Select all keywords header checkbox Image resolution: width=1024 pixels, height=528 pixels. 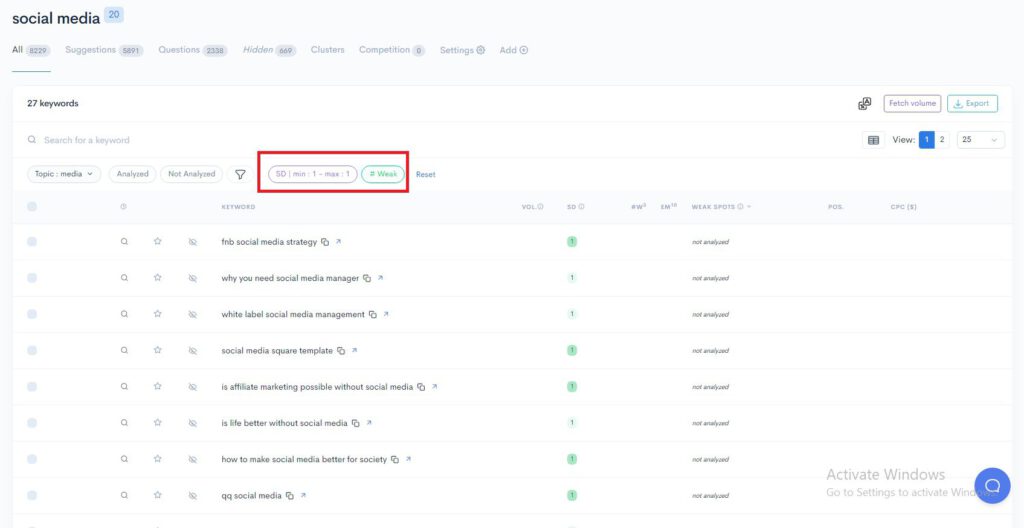coord(32,206)
